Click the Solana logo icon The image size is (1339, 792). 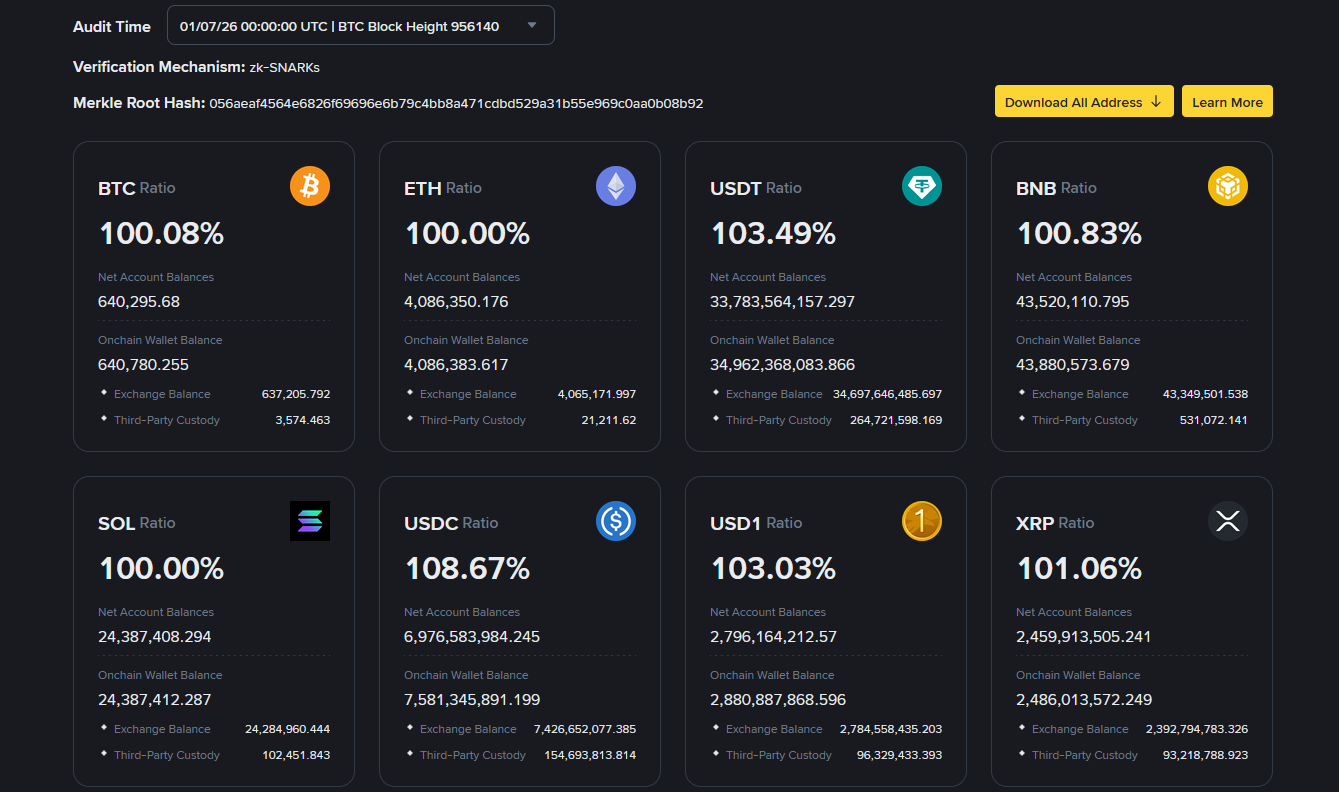(x=310, y=521)
